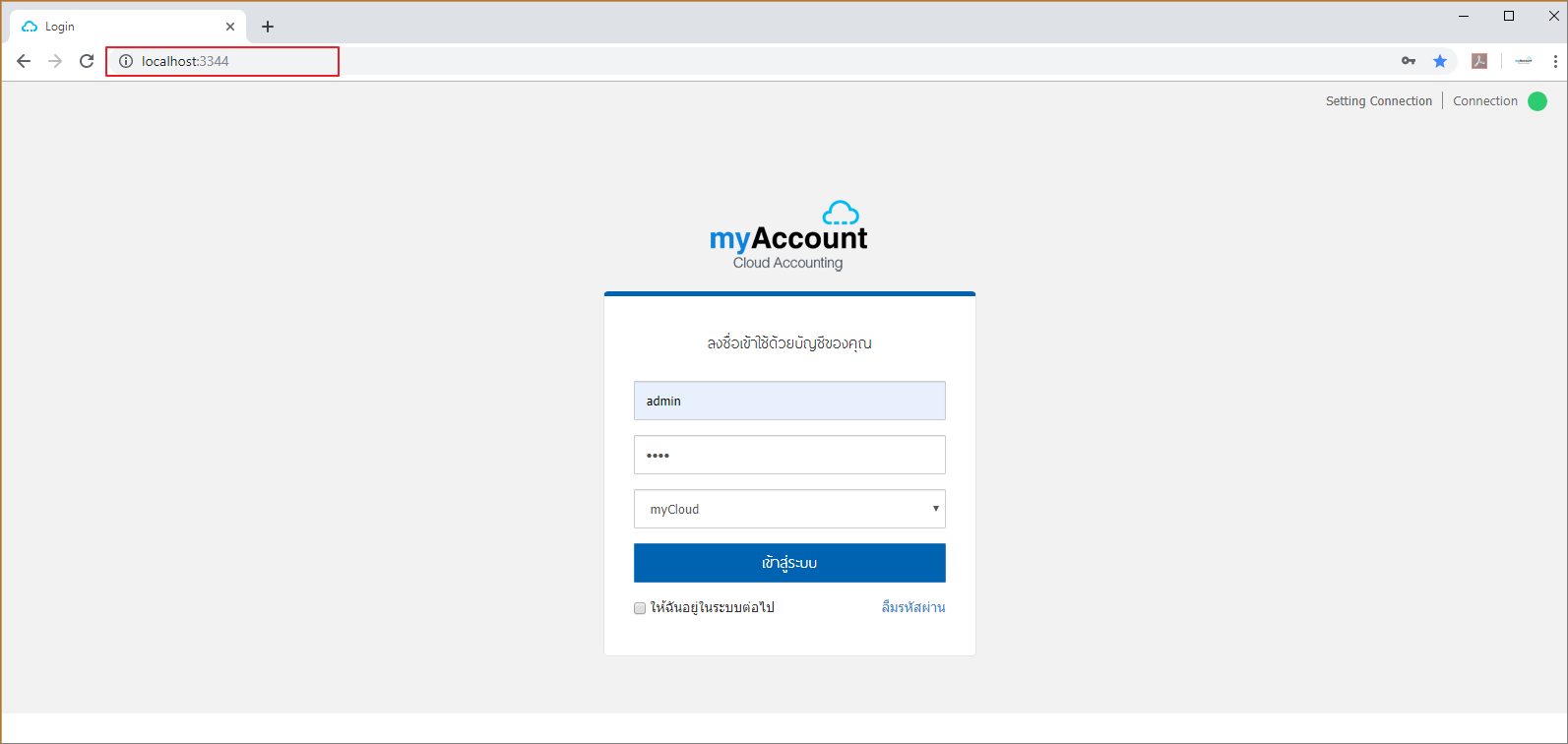Image resolution: width=1568 pixels, height=744 pixels.
Task: Select the Login browser tab
Action: point(128,27)
